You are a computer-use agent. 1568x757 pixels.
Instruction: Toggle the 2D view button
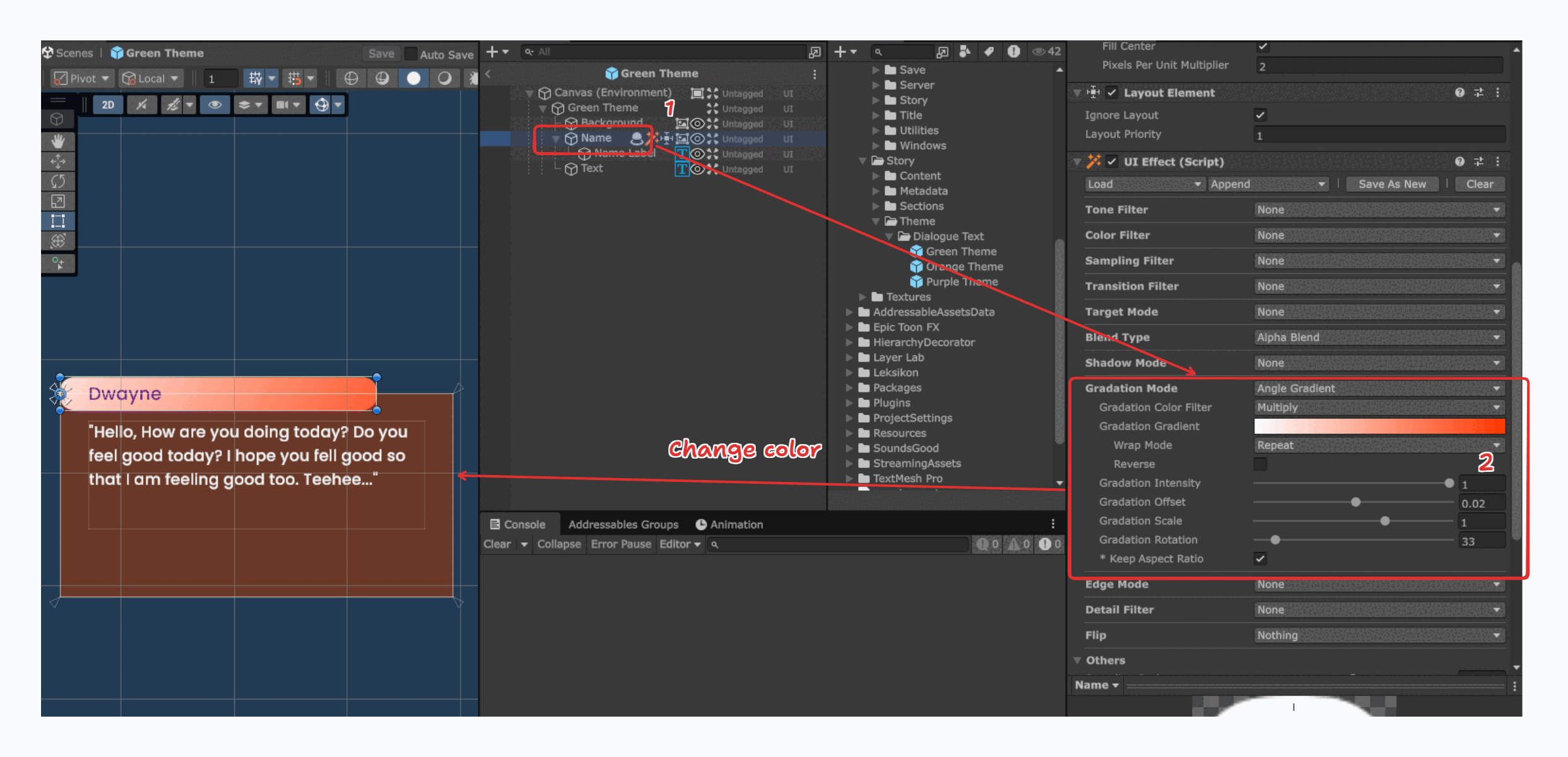[x=108, y=105]
